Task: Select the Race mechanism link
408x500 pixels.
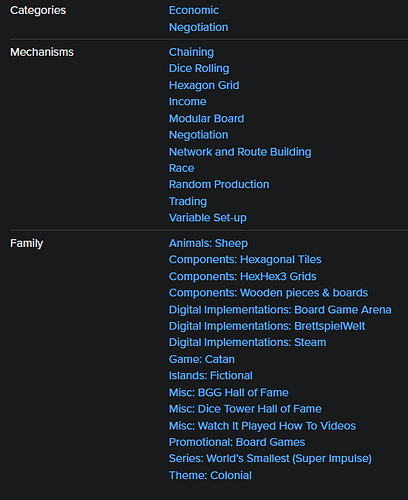Action: tap(182, 168)
